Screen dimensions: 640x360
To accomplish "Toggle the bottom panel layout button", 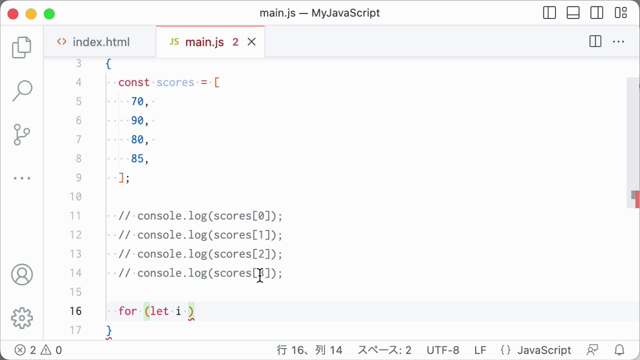I will point(573,13).
